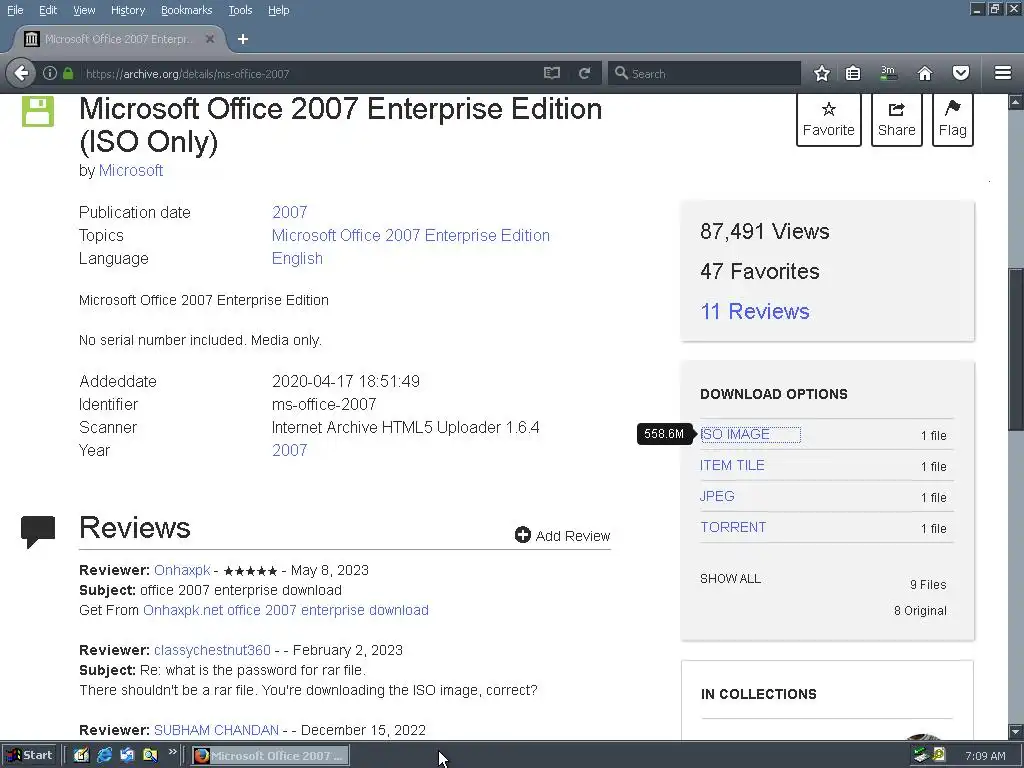1024x768 pixels.
Task: Open the Pocket icon in the toolbar
Action: (961, 73)
